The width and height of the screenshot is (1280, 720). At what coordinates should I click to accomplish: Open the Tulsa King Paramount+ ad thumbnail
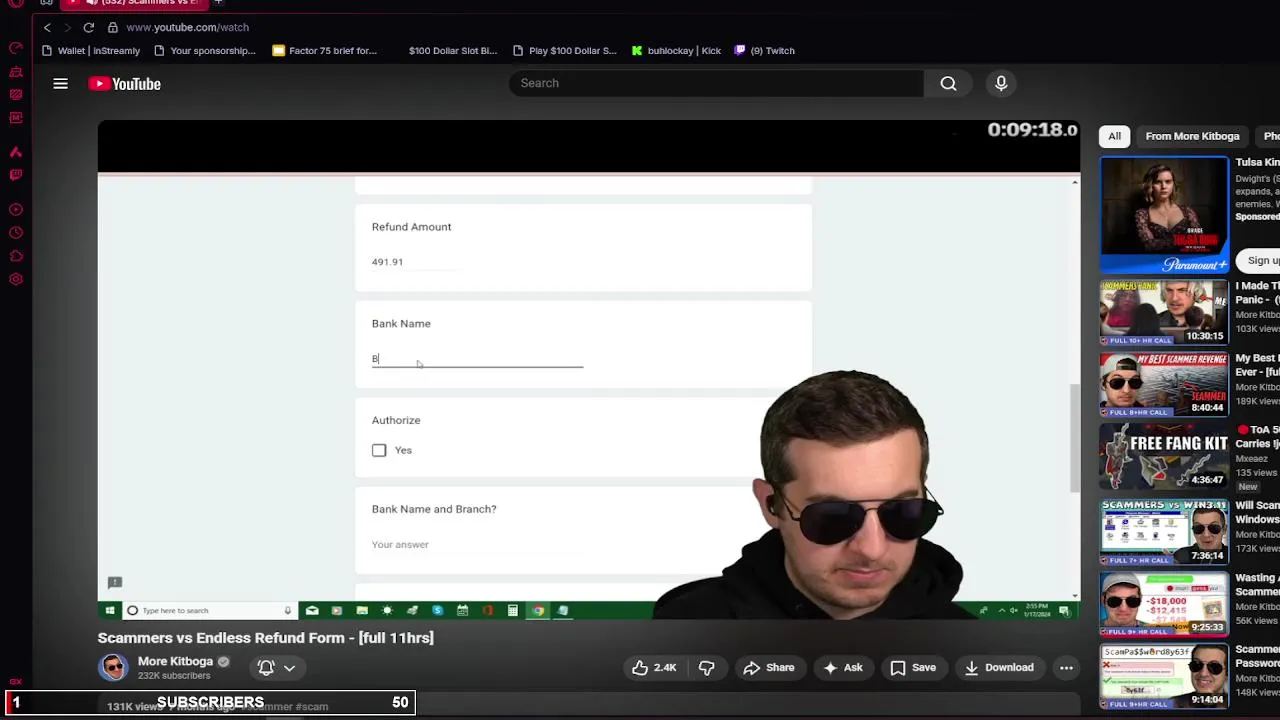click(1164, 214)
